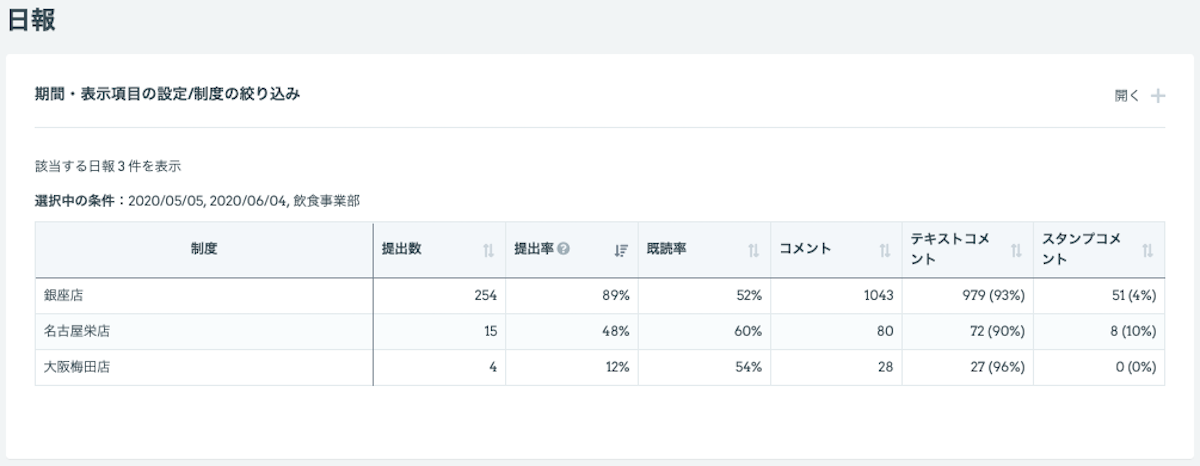Open the 銀座店 row

62,296
